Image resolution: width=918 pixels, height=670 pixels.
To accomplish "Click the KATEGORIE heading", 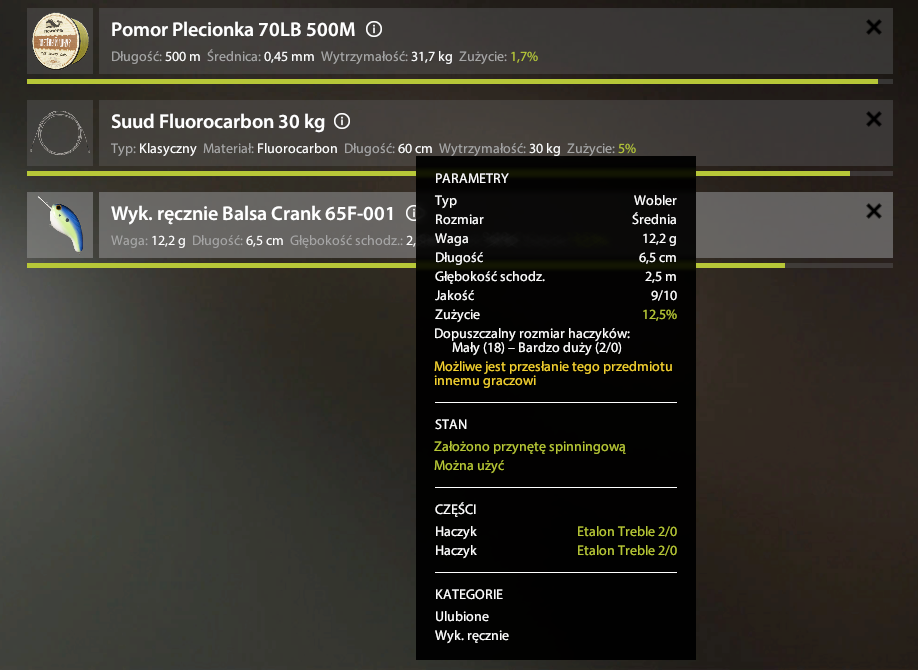I will 469,594.
